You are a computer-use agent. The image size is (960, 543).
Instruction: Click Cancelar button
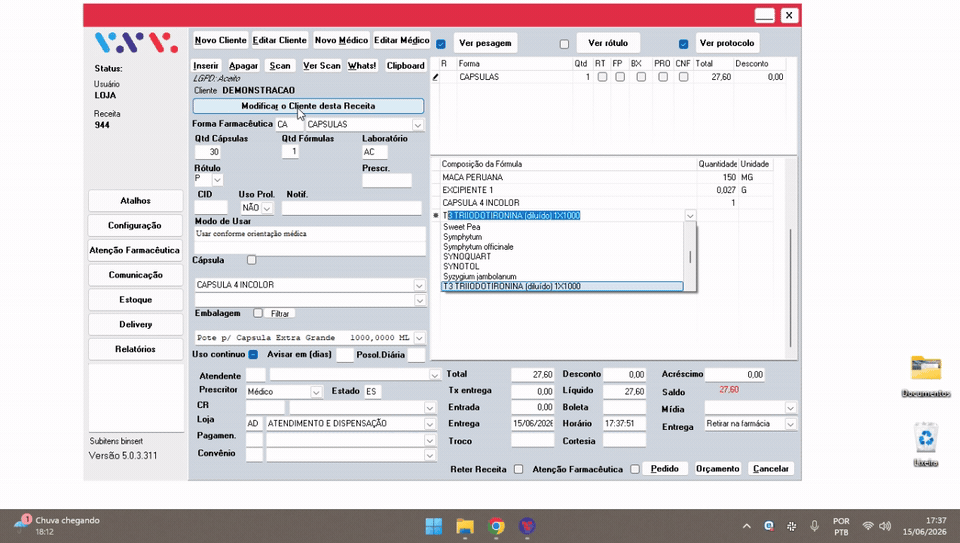[x=771, y=469]
